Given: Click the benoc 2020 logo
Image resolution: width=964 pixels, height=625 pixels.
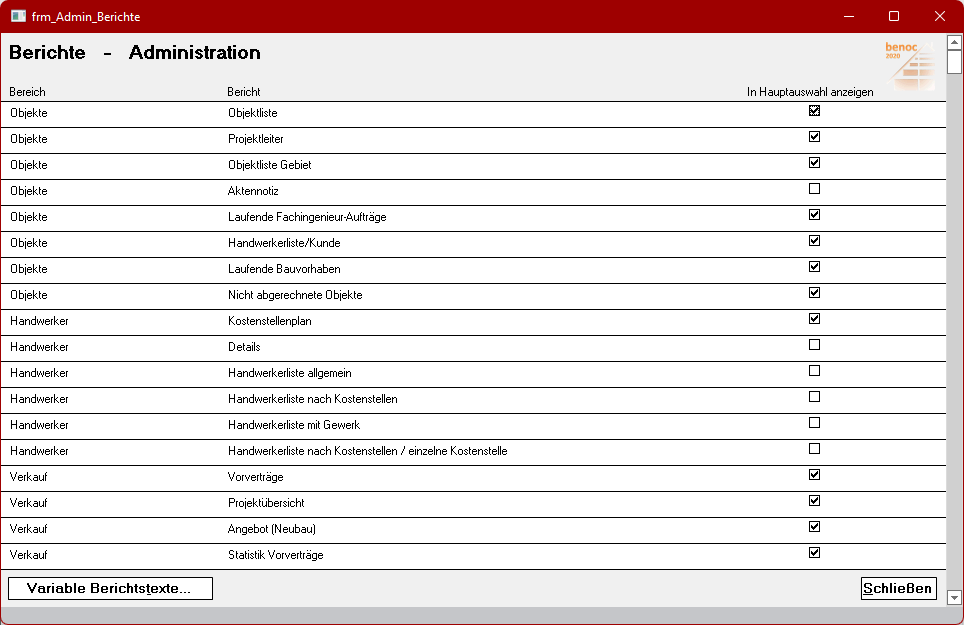Looking at the screenshot, I should 909,64.
